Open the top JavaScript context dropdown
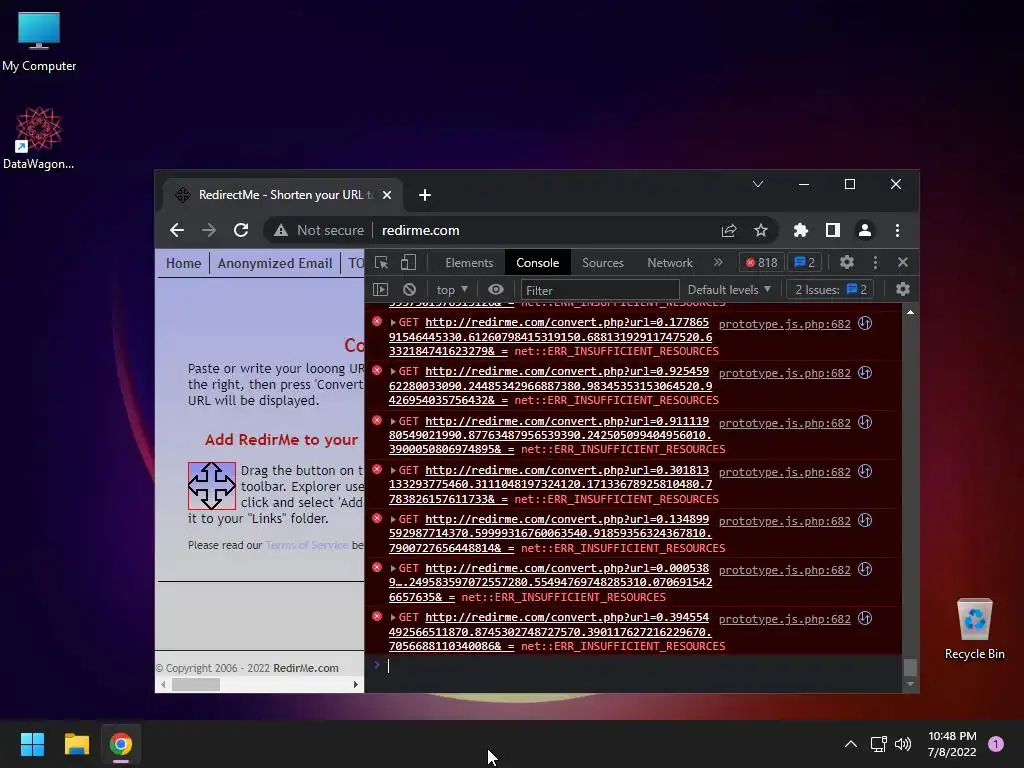The image size is (1024, 768). point(452,289)
